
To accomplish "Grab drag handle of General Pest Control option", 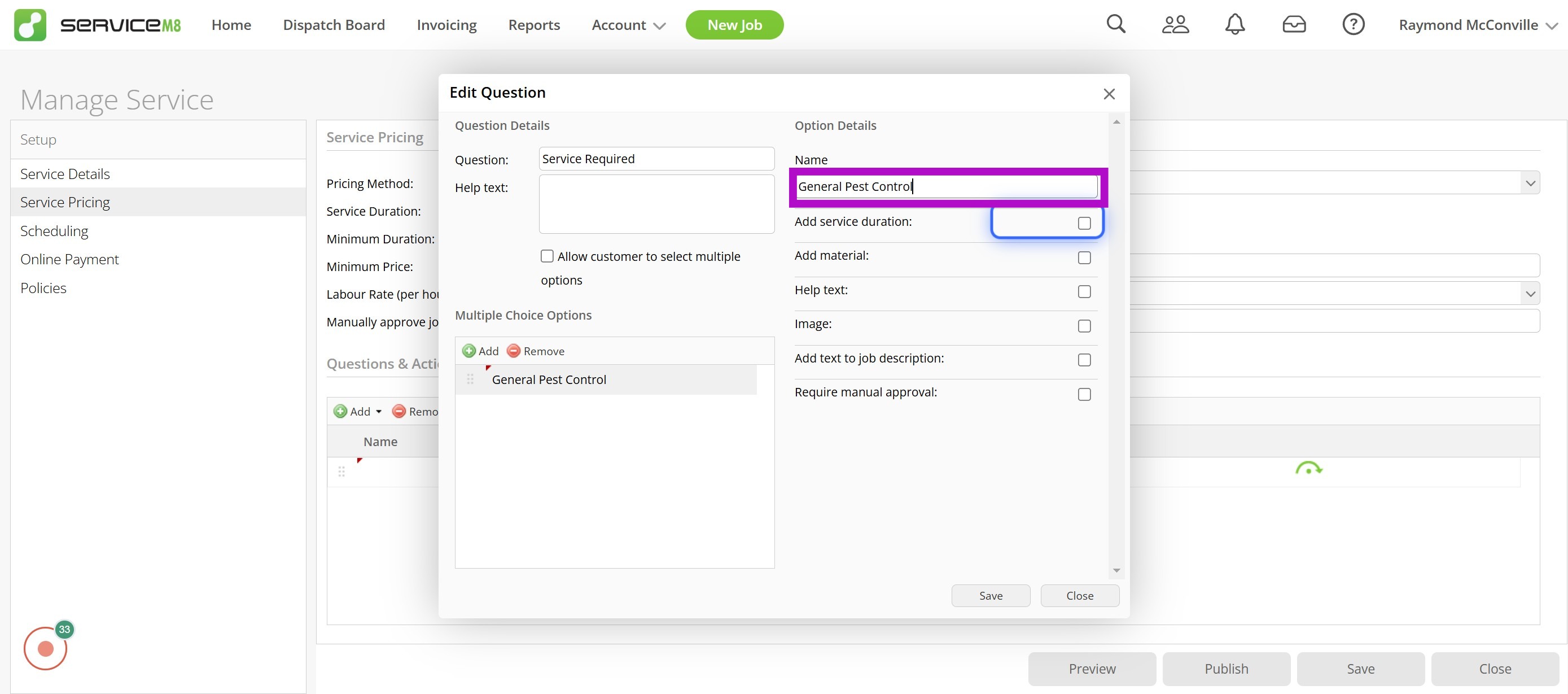I will [470, 379].
